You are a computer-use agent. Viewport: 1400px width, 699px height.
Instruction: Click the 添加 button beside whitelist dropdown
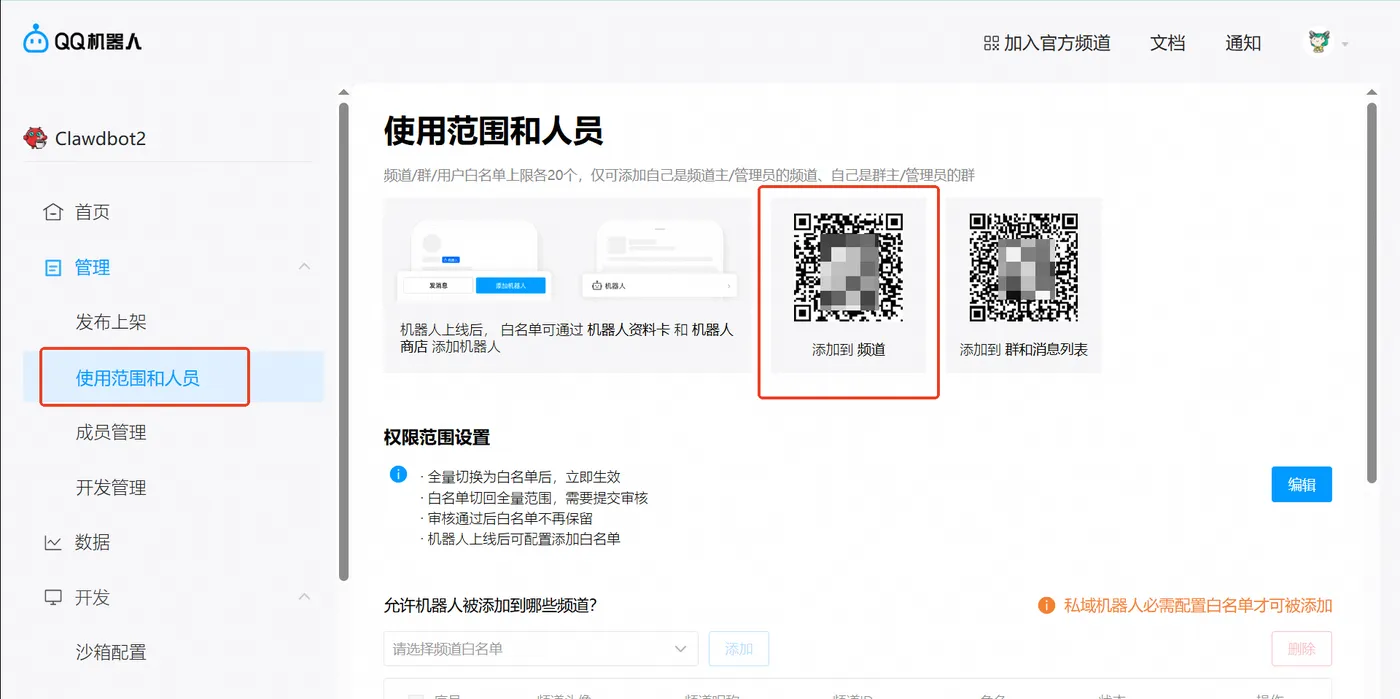[738, 649]
